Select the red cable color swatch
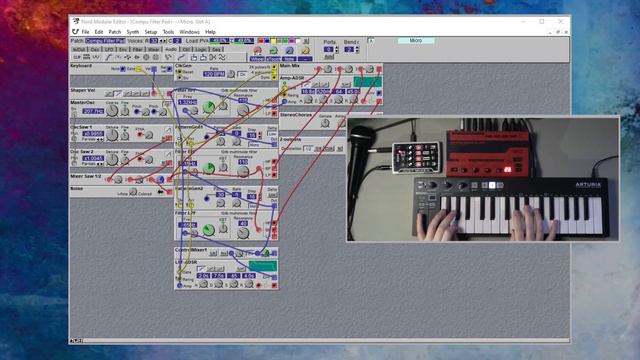This screenshot has height=360, width=640. tap(260, 41)
